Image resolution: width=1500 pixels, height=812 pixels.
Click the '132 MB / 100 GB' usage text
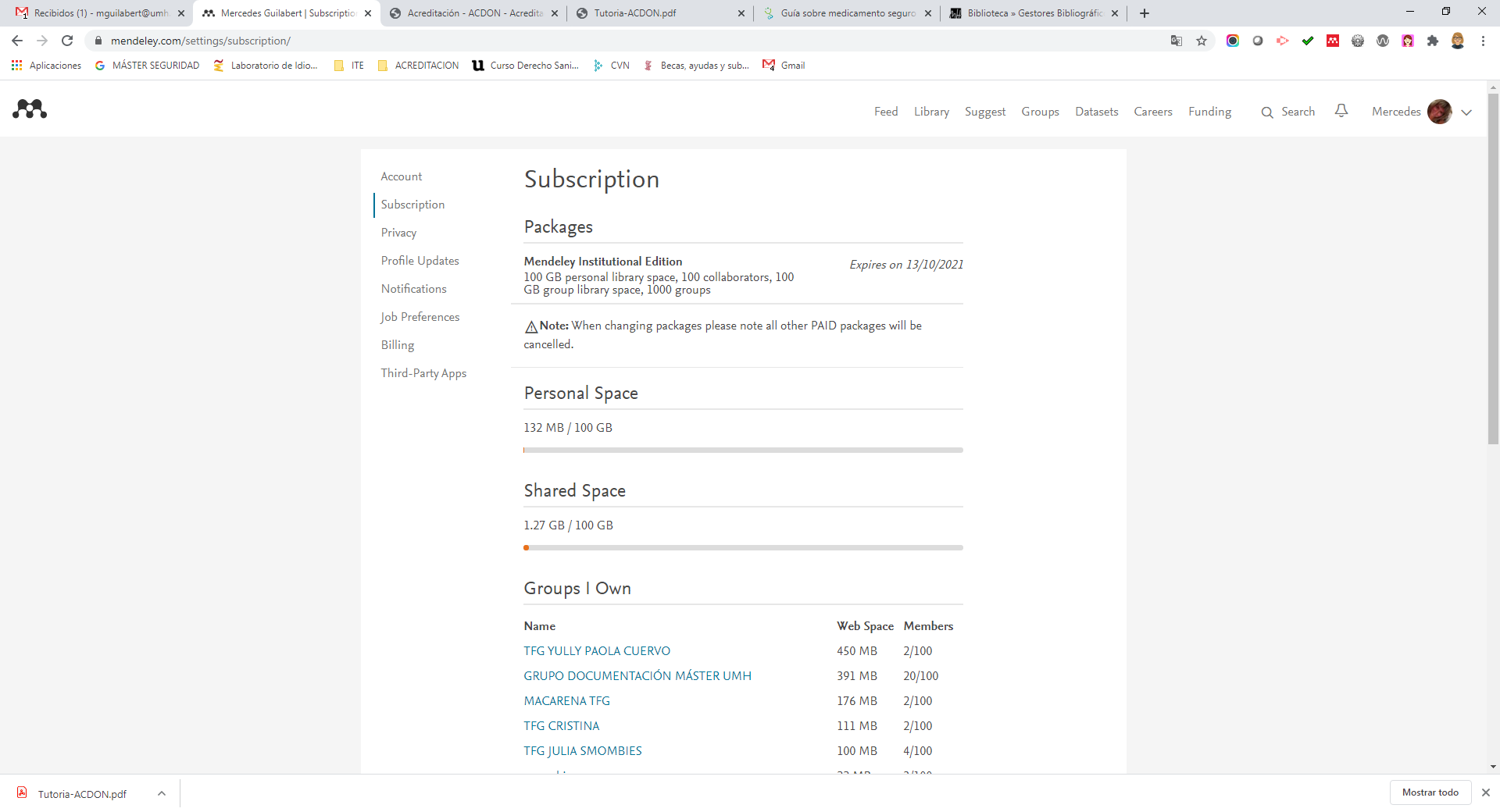568,428
